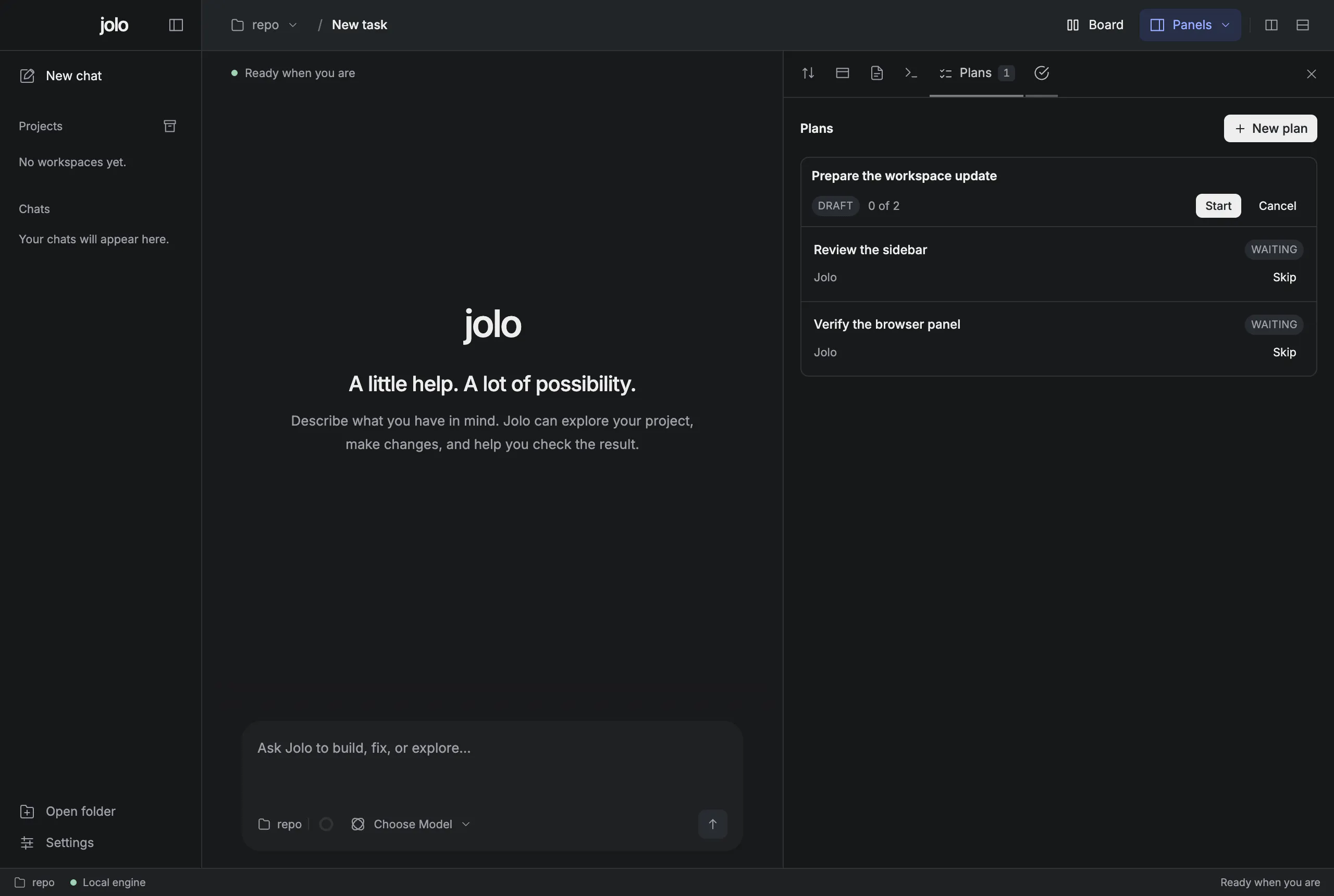Click the jolo logo in sidebar header
1334x896 pixels.
click(x=114, y=25)
